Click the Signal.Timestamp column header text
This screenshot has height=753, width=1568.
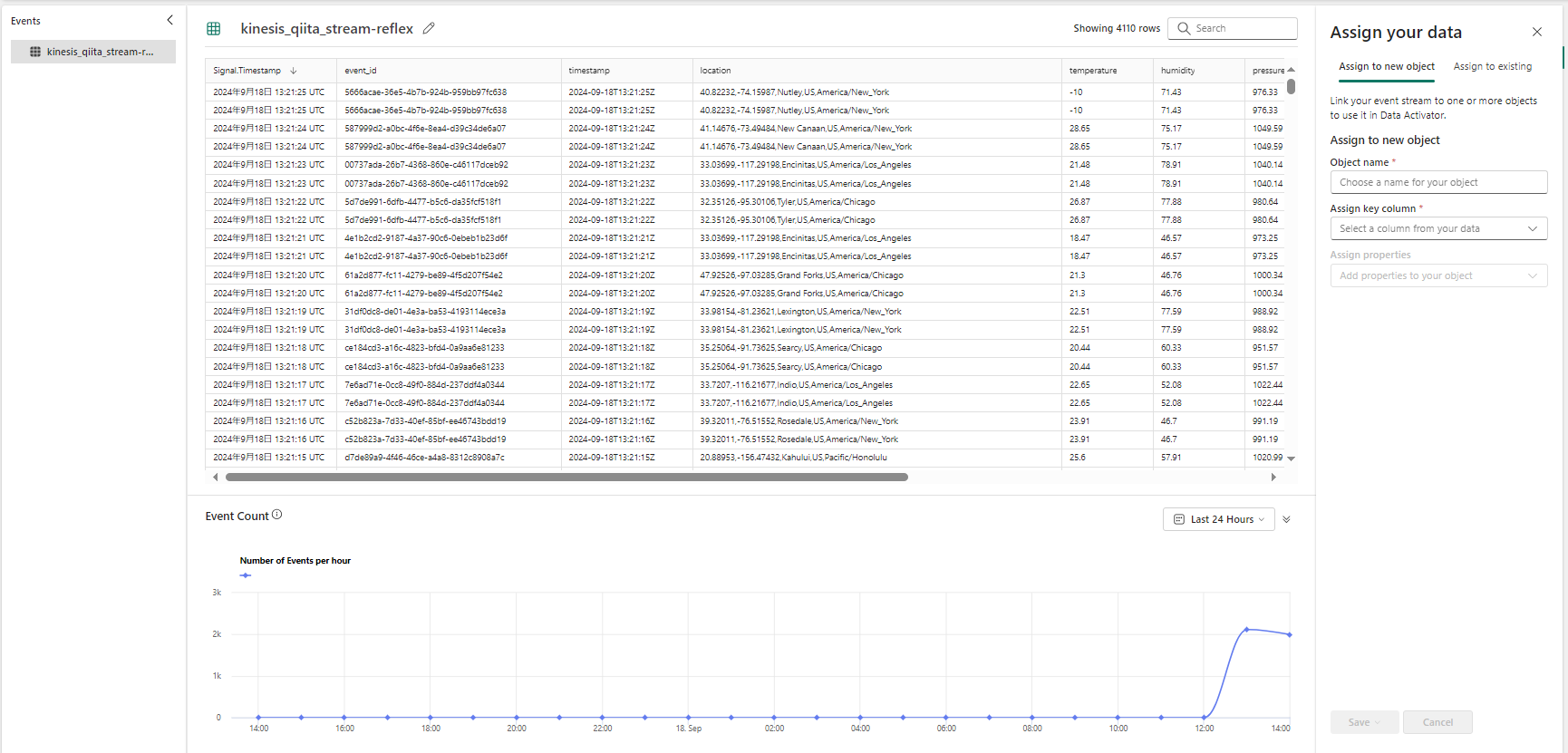[247, 71]
